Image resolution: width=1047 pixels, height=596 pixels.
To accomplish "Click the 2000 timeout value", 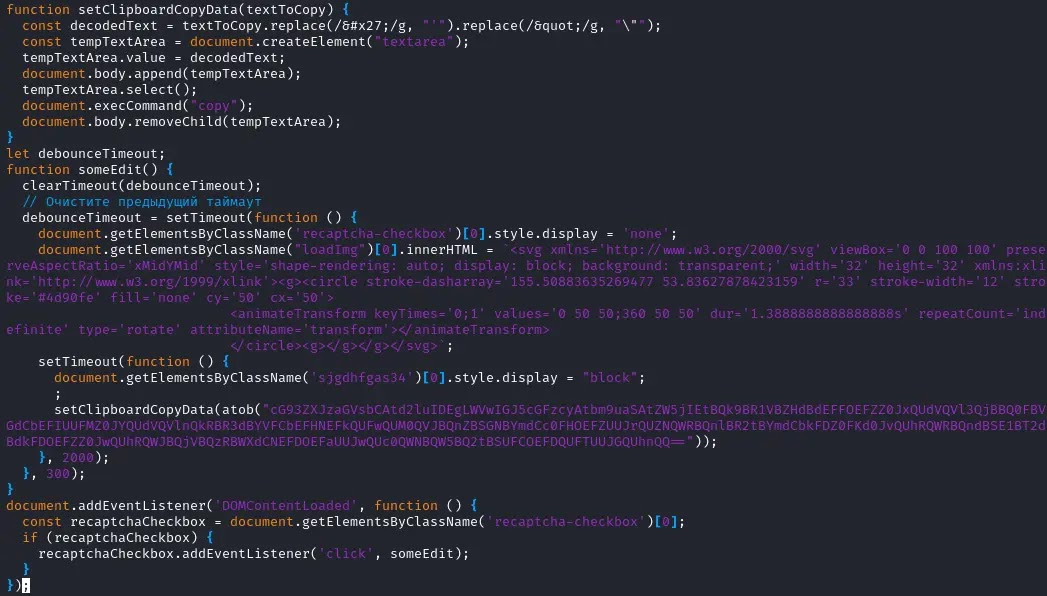I will pos(77,458).
